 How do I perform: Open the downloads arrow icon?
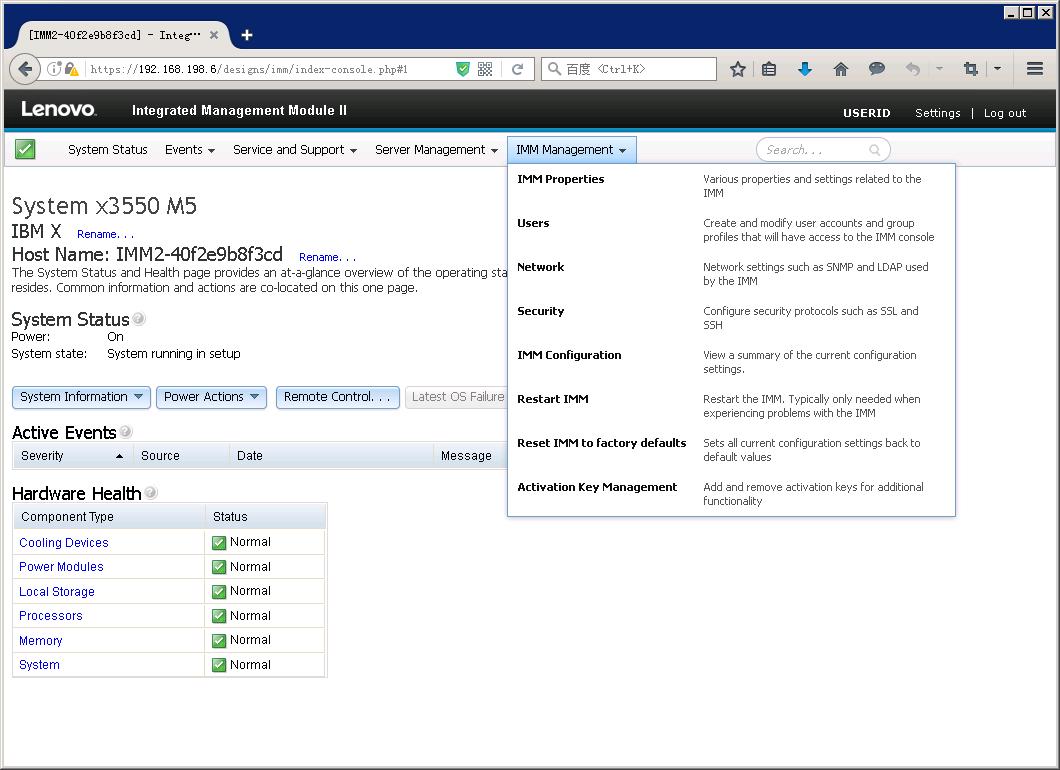pos(805,69)
